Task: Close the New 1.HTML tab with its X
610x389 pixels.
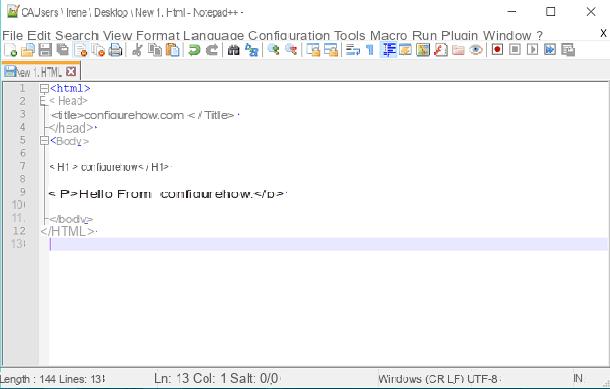Action: click(x=71, y=72)
